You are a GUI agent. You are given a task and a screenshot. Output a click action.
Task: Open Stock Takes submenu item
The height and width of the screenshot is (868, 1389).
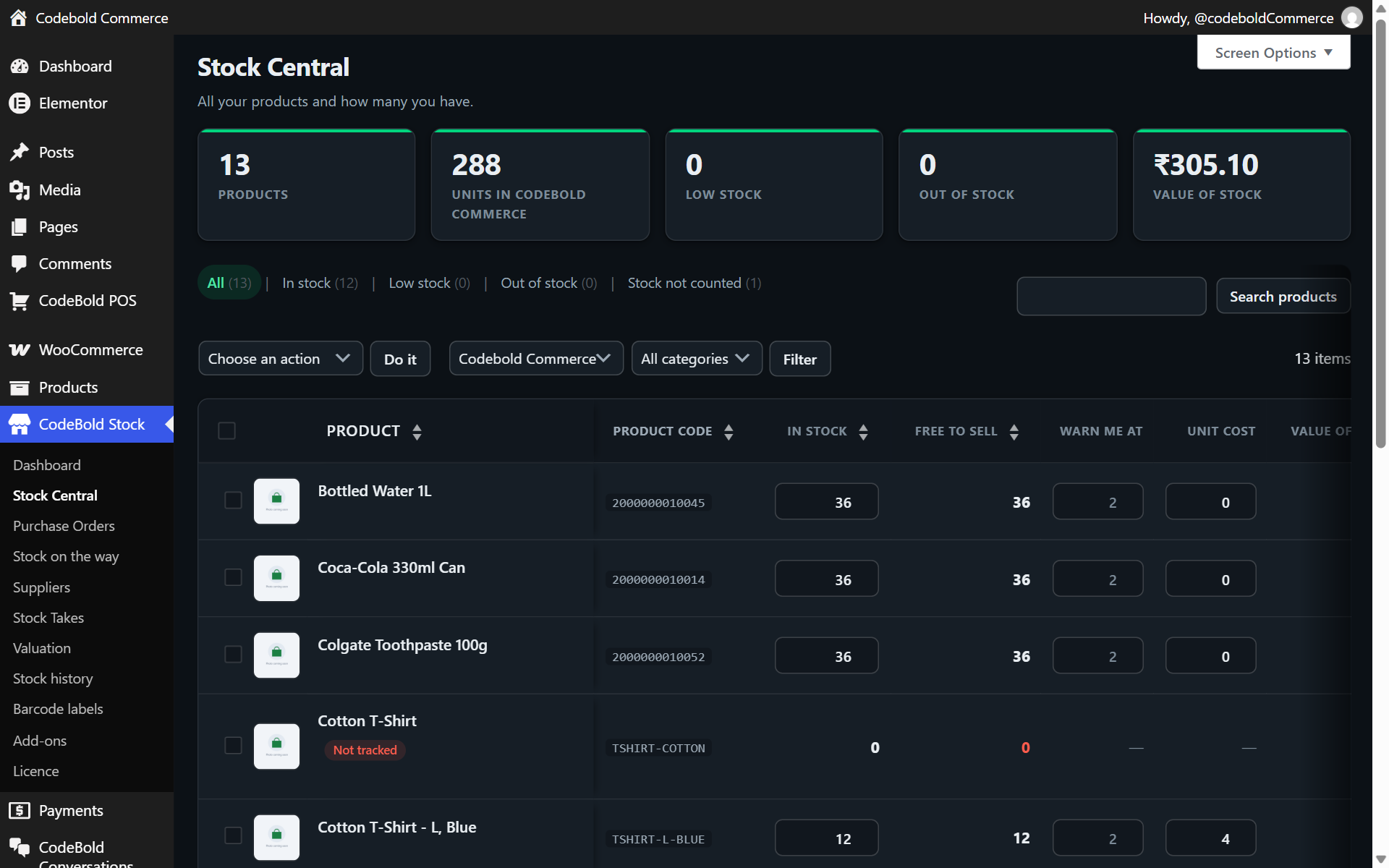pyautogui.click(x=48, y=618)
